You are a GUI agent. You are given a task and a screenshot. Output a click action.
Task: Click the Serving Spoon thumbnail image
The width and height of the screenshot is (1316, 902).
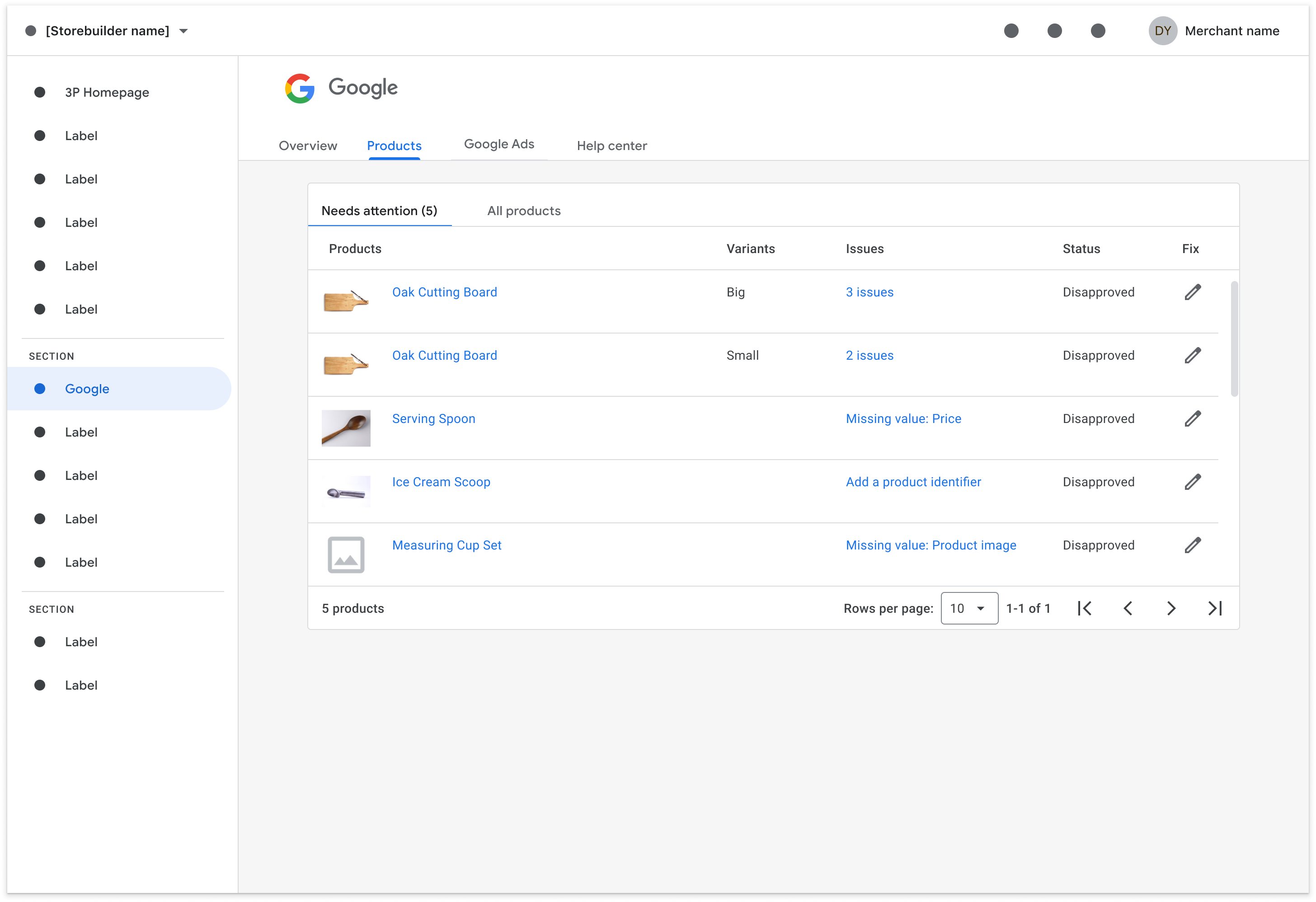click(x=346, y=429)
